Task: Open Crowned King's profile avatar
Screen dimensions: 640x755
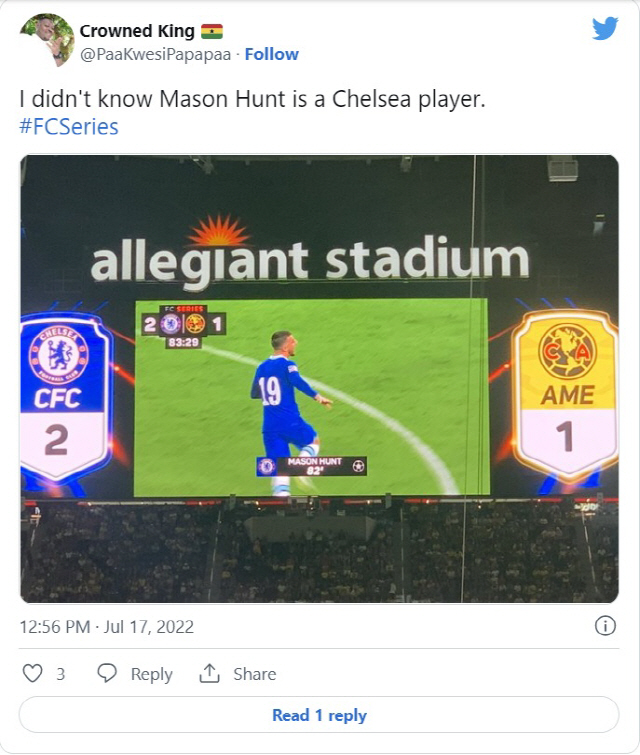Action: click(46, 40)
